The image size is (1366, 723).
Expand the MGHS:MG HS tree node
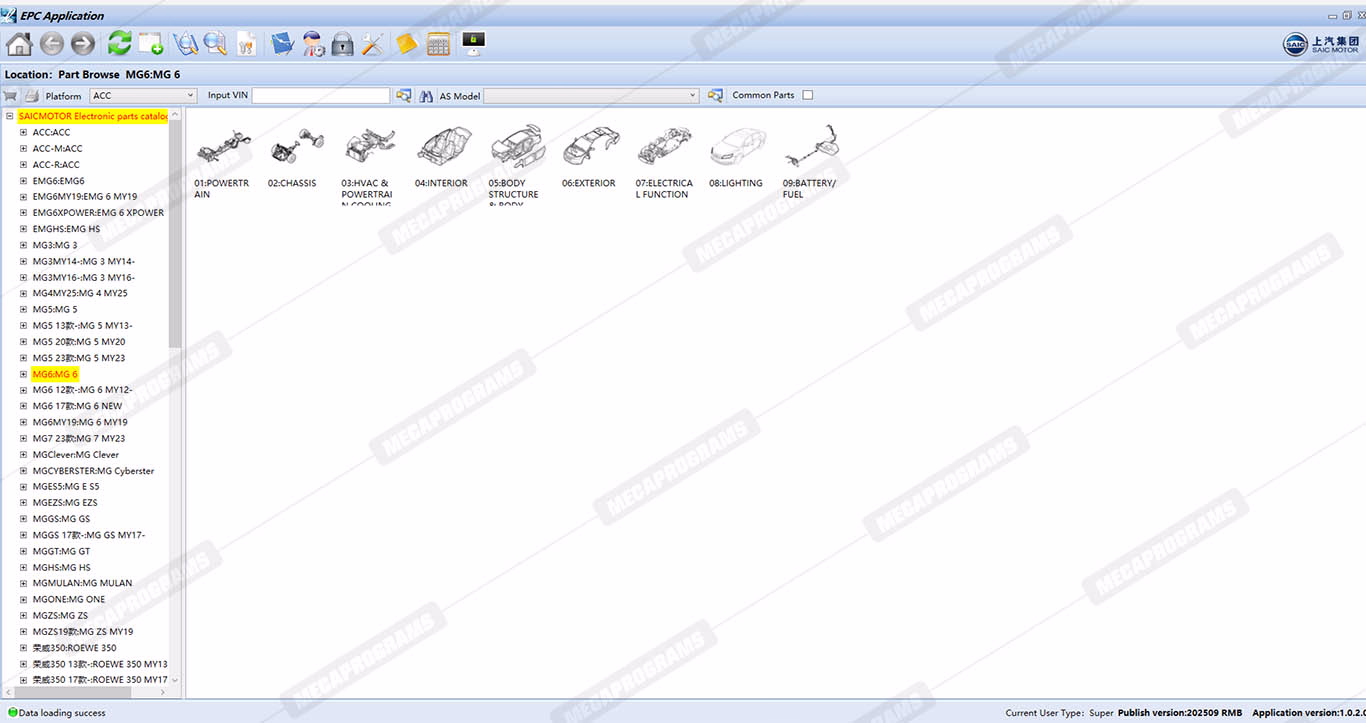[24, 567]
